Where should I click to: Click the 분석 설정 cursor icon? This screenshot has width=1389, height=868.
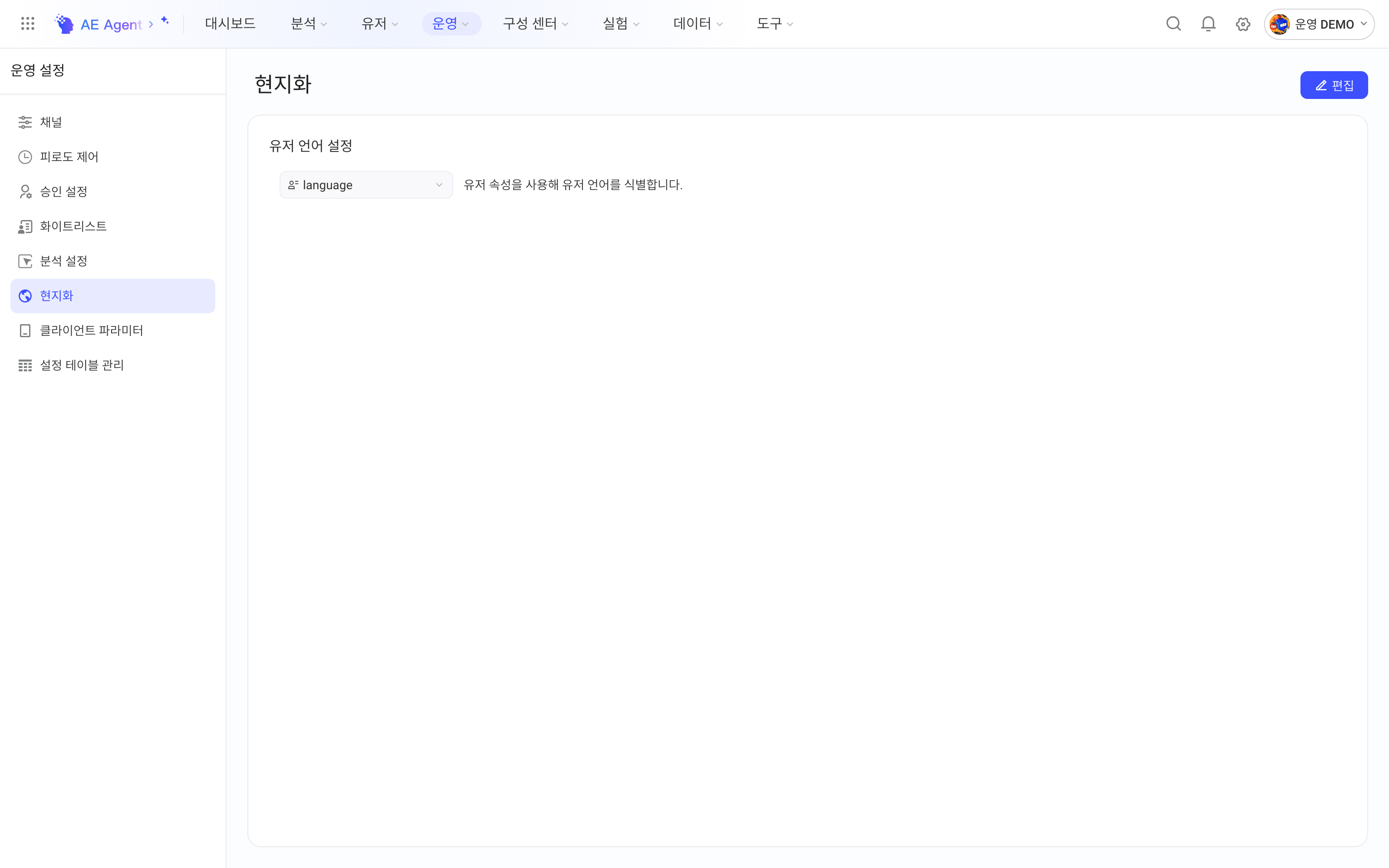[25, 261]
